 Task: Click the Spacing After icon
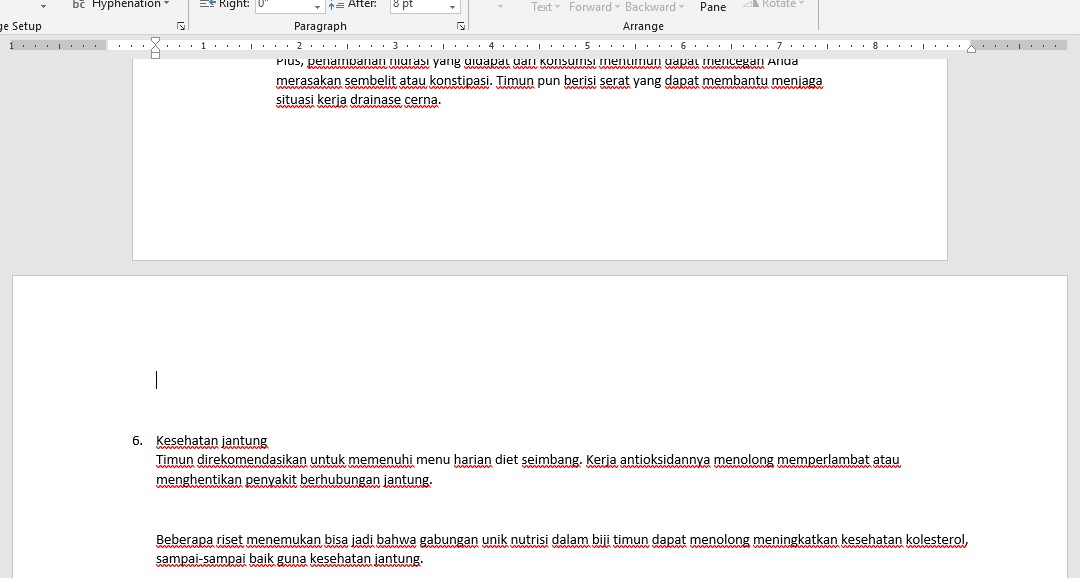tap(336, 5)
